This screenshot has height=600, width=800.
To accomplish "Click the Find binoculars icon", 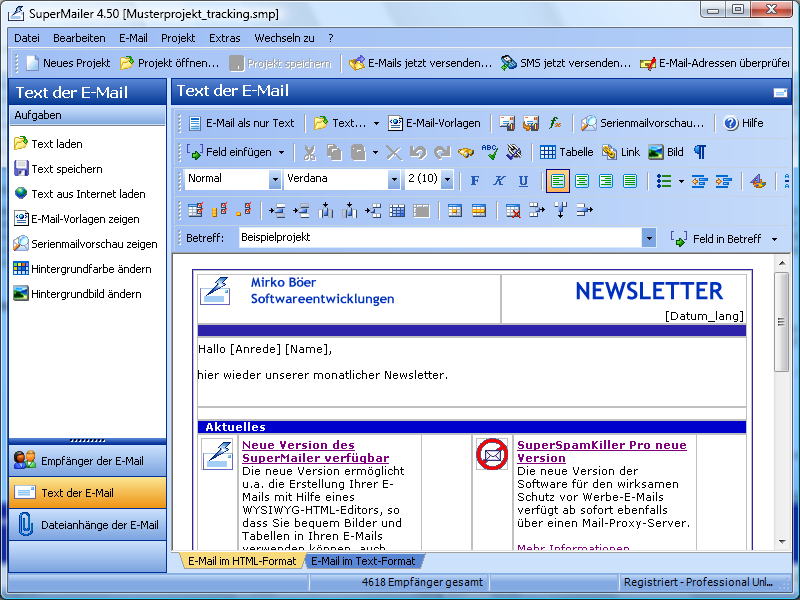I will (466, 152).
